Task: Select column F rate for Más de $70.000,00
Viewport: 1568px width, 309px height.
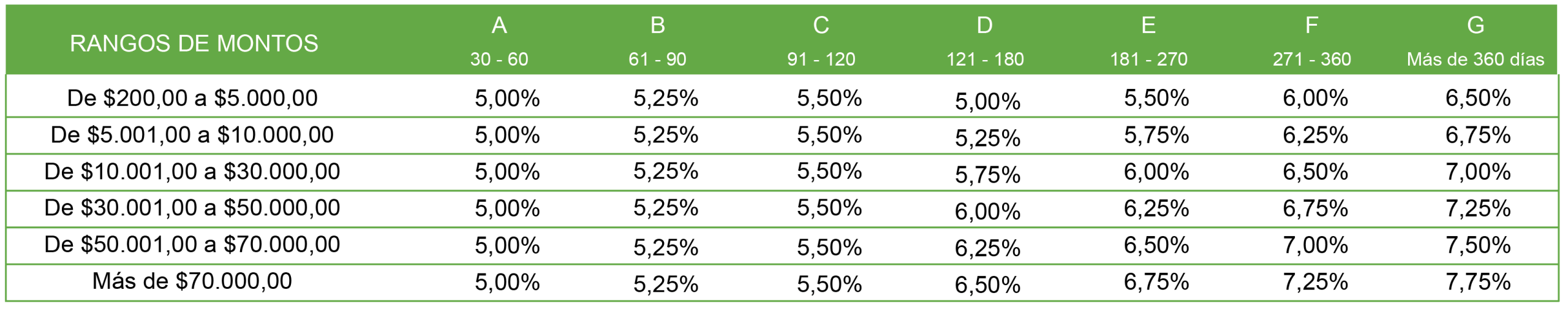Action: pyautogui.click(x=1315, y=282)
